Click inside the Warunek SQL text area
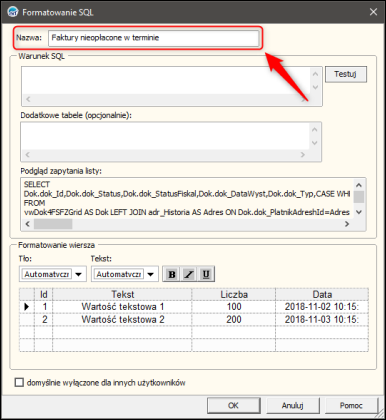The image size is (386, 420). pyautogui.click(x=166, y=81)
